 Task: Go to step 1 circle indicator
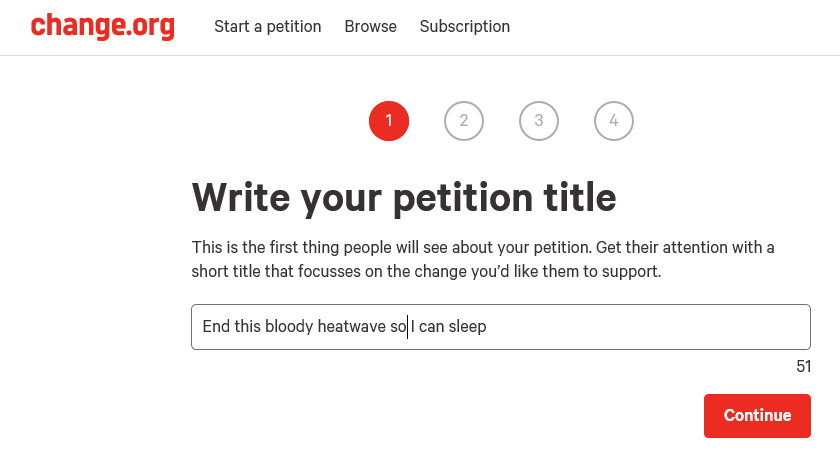click(x=389, y=121)
